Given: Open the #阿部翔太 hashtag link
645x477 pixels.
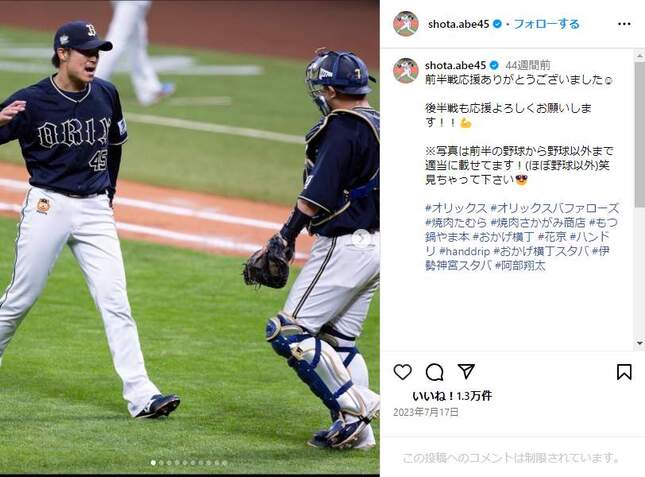Looking at the screenshot, I should click(520, 266).
